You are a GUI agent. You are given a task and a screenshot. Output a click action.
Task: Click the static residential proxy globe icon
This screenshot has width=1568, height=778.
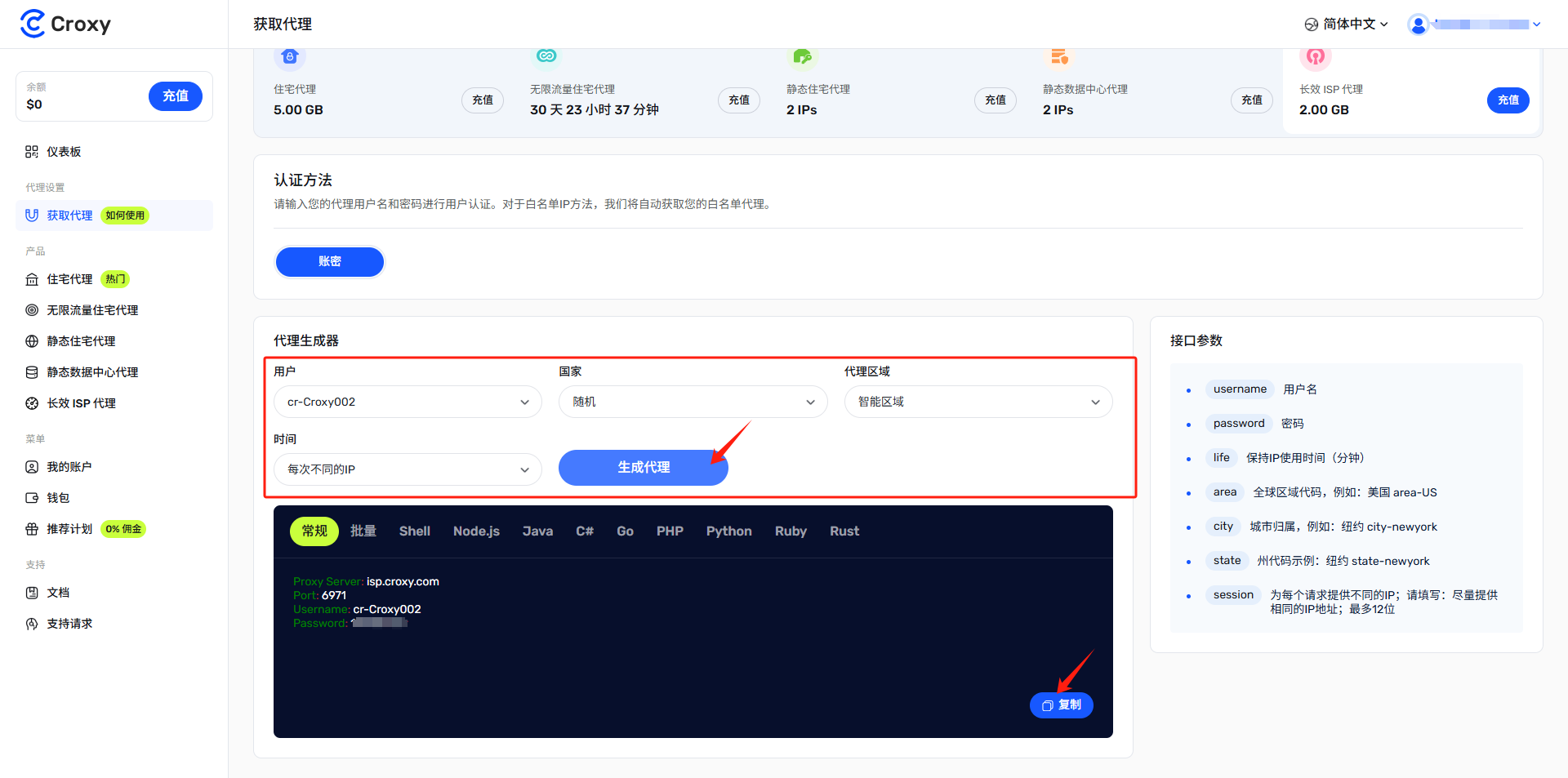coord(32,341)
